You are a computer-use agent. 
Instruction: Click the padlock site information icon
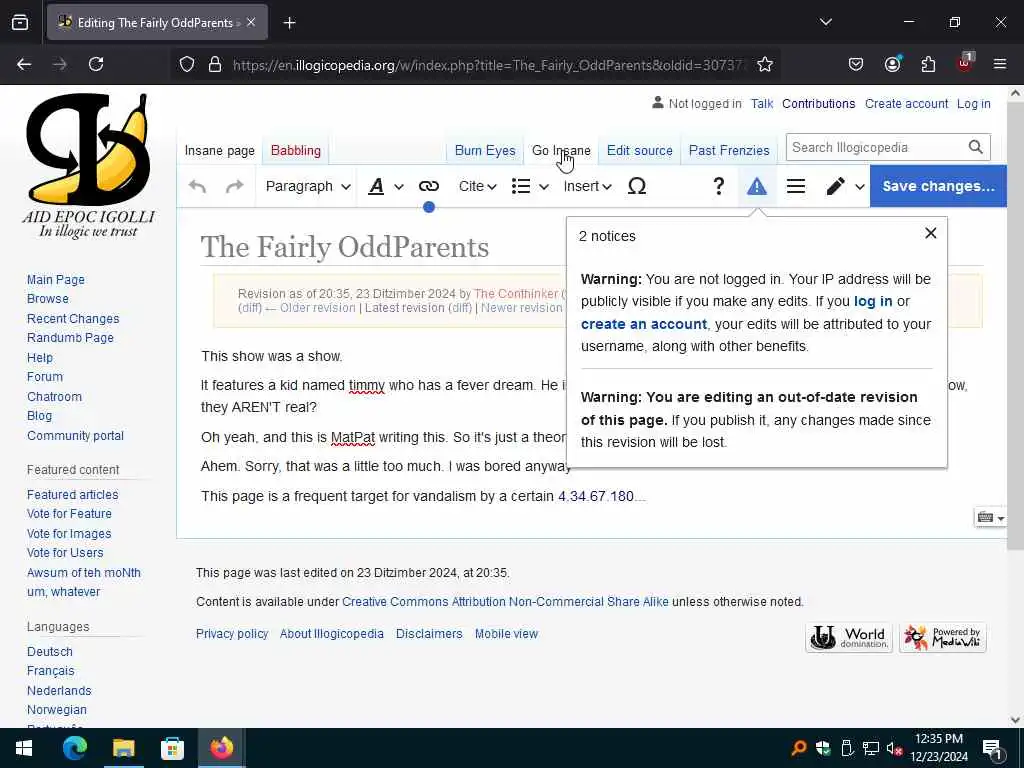[x=215, y=64]
